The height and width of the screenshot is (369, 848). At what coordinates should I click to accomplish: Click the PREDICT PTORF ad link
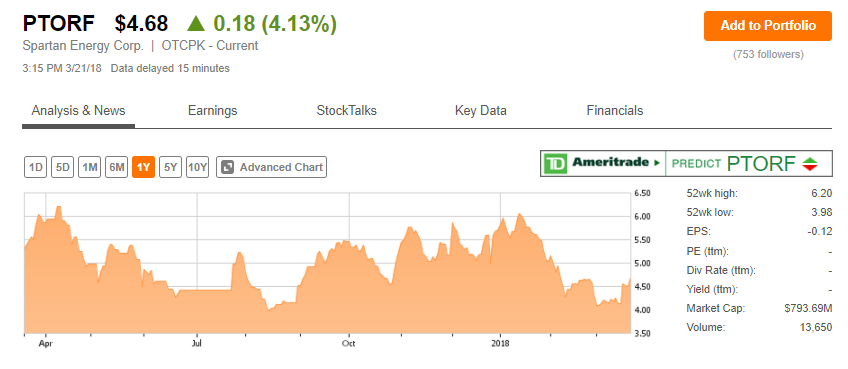[x=748, y=163]
